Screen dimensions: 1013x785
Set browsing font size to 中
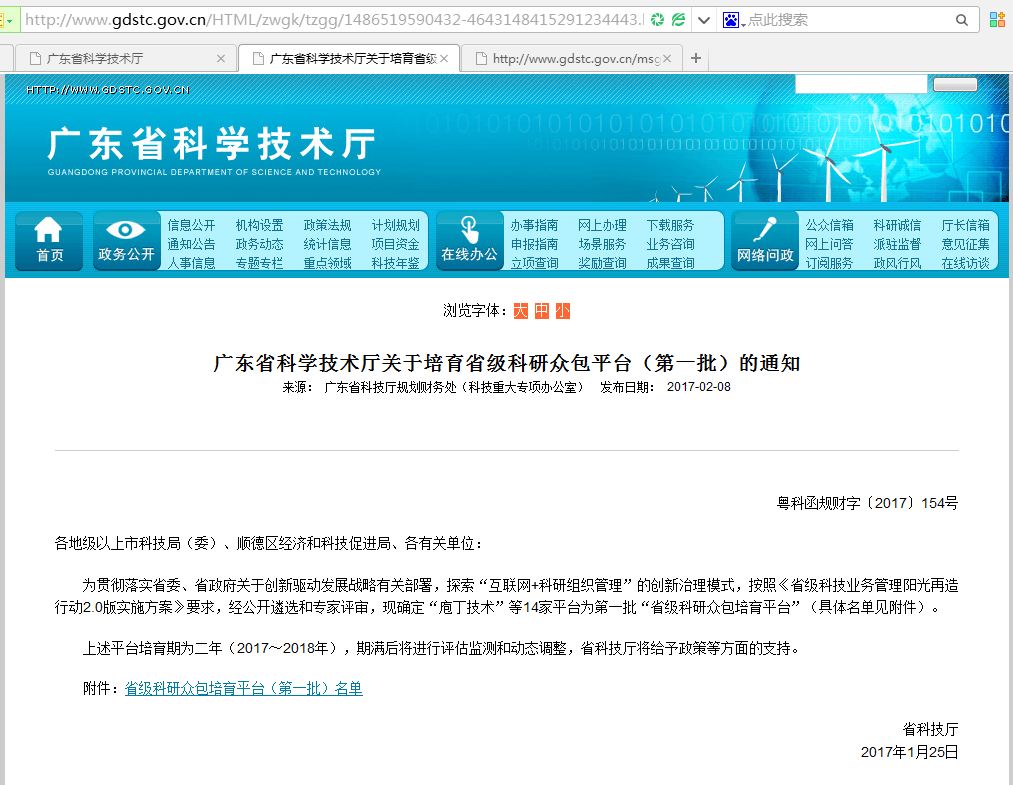click(541, 311)
